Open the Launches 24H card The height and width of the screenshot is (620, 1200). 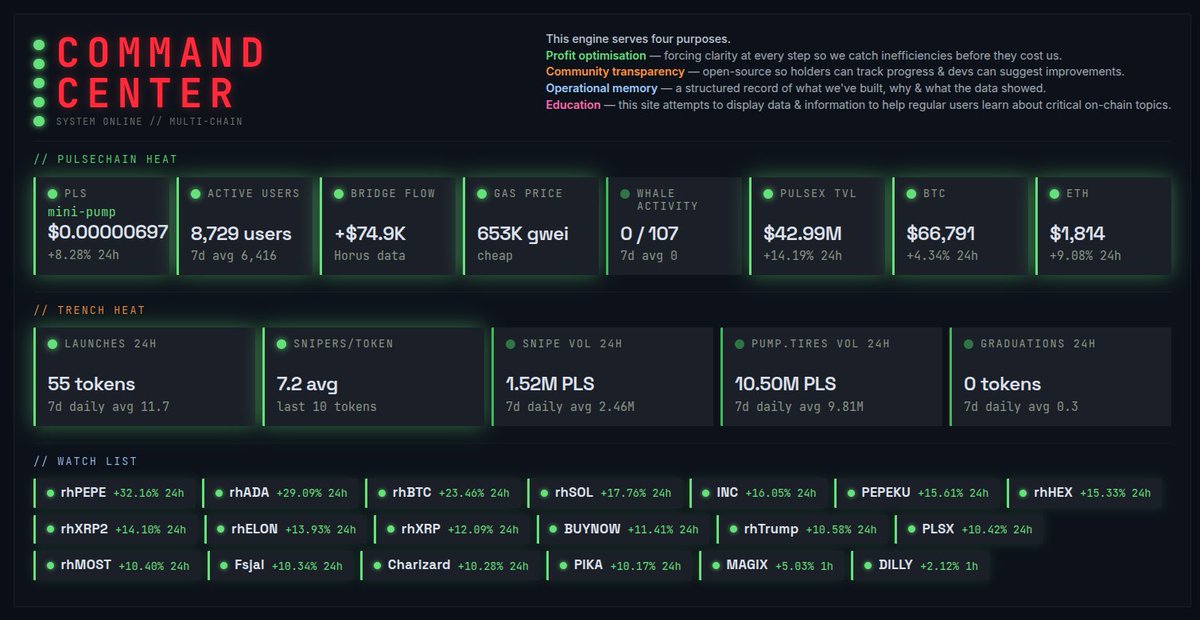pyautogui.click(x=144, y=377)
